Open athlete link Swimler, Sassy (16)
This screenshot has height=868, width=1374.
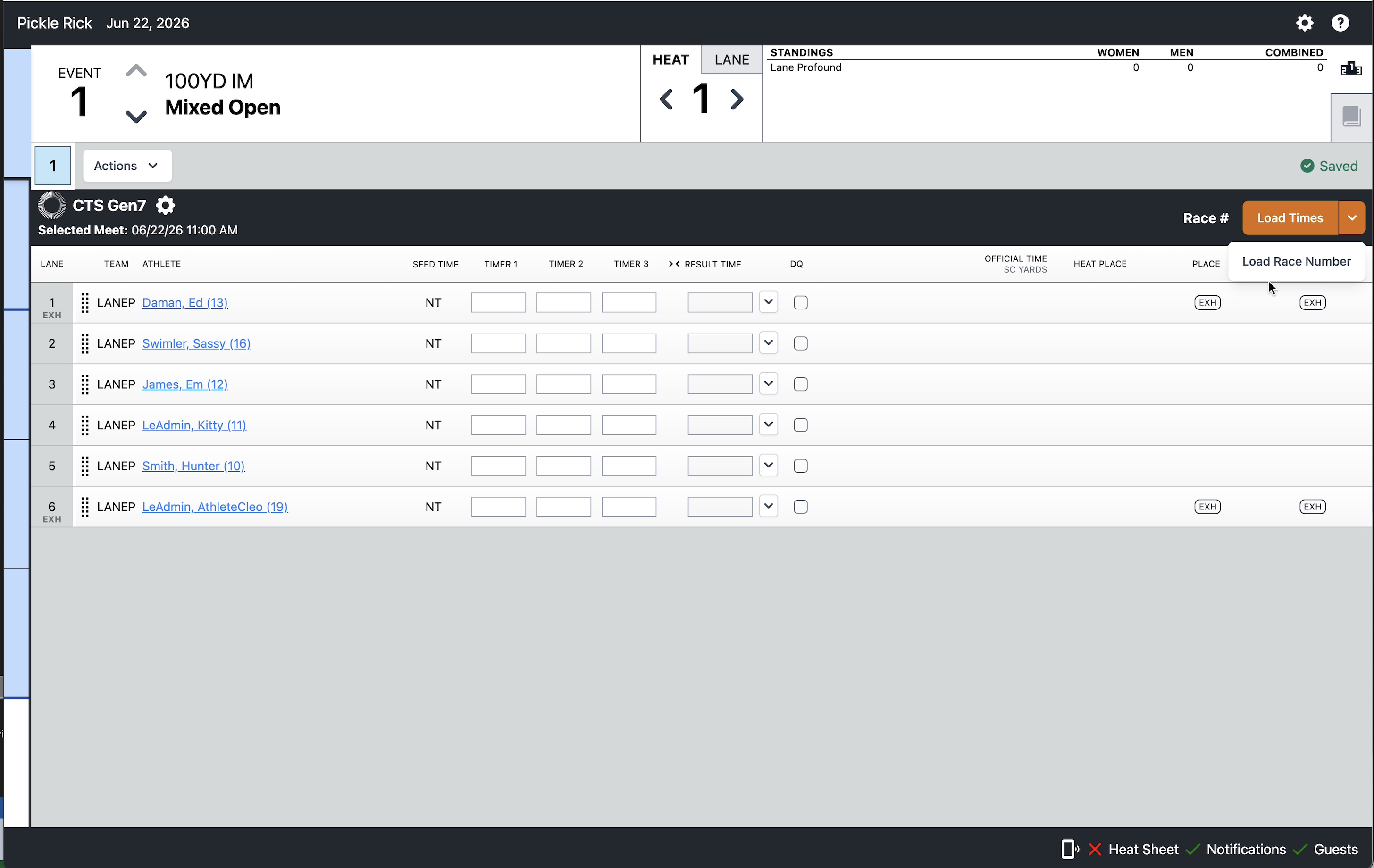tap(196, 343)
